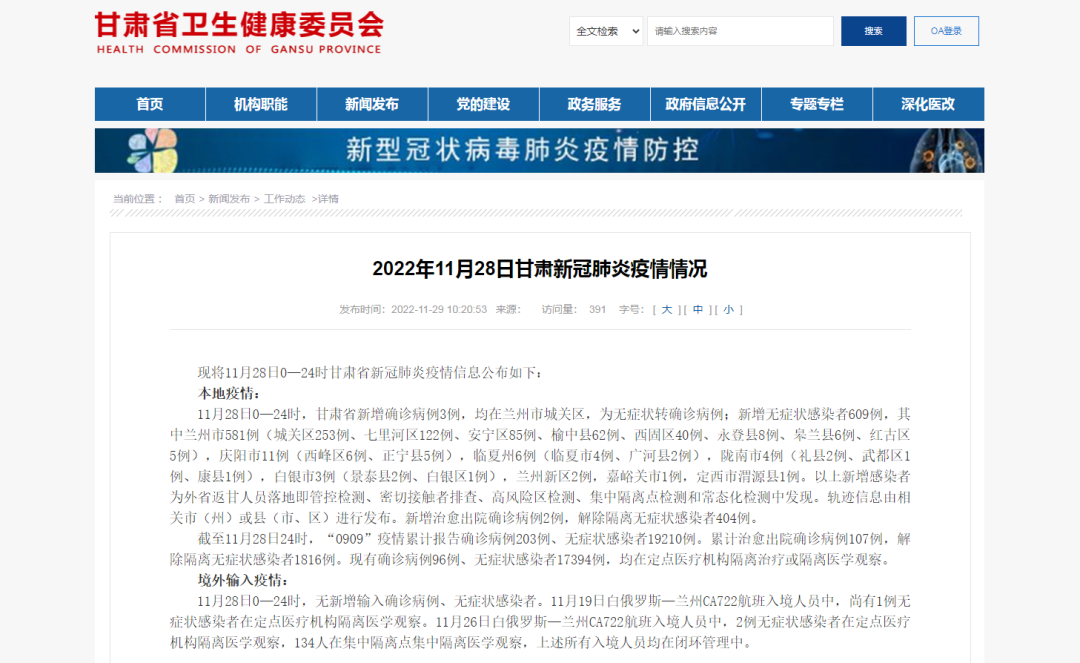Select 政务服务 in the navigation bar
Viewport: 1080px width, 663px height.
594,104
